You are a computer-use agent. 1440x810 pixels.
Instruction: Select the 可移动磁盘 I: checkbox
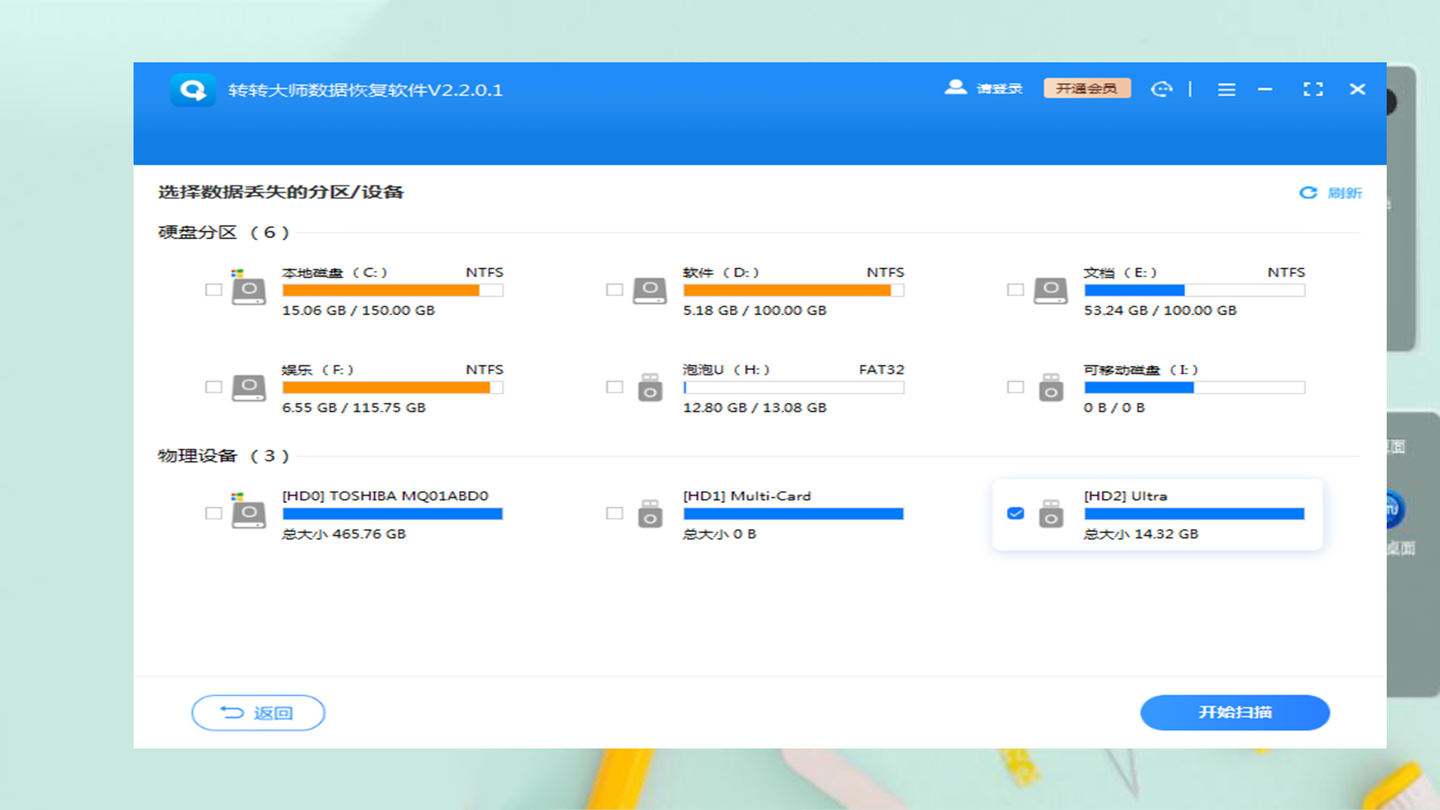tap(1015, 387)
